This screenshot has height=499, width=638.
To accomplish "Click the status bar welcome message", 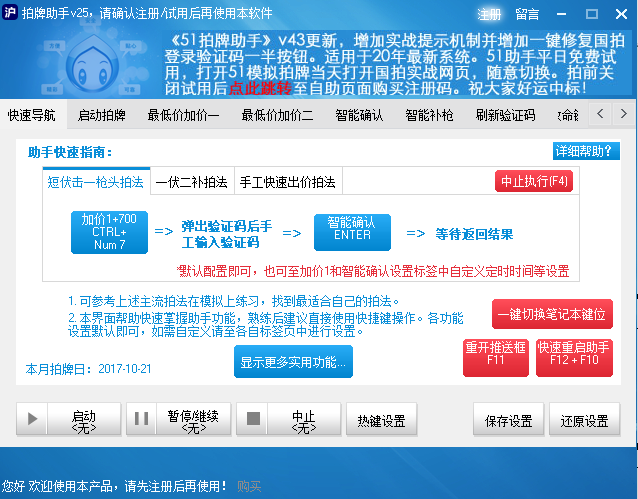I will 114,486.
